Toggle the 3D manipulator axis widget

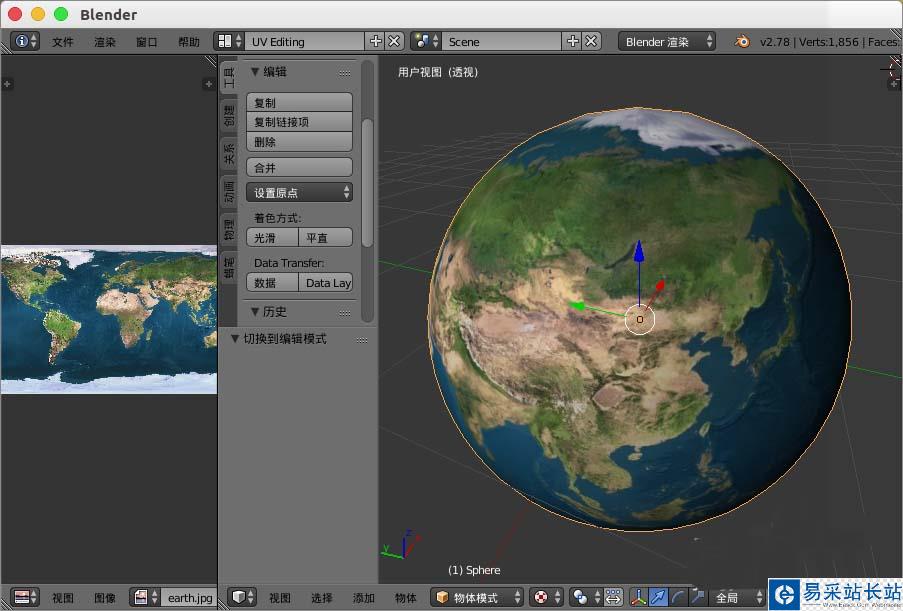point(640,597)
